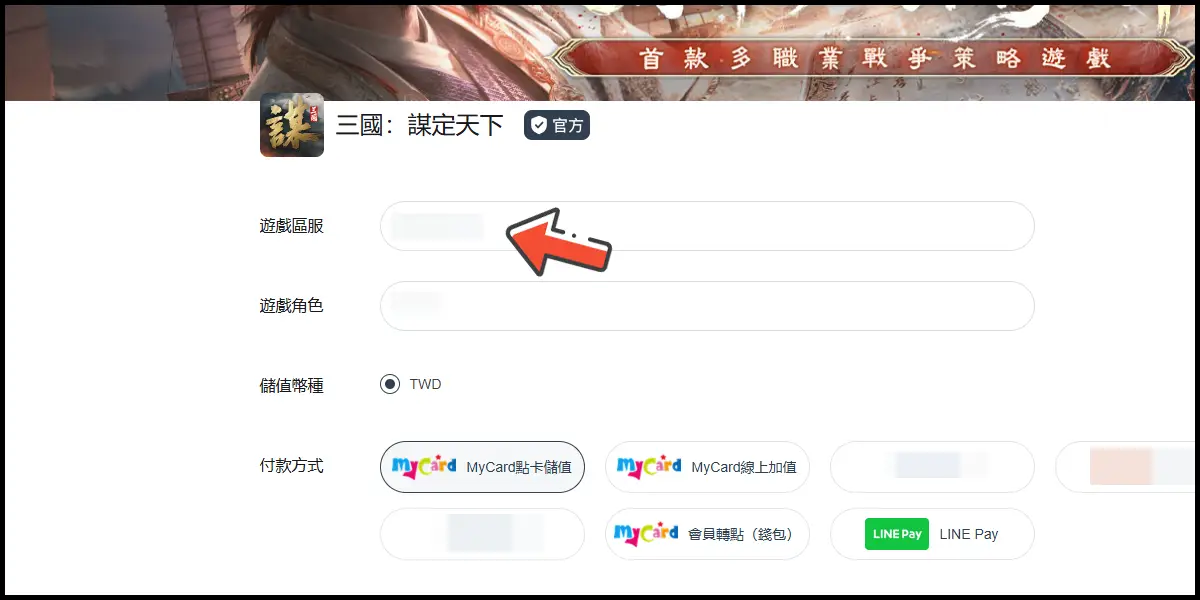Click the 三國:謀定天下 game app icon
Screen dimensions: 1200x600
(x=291, y=125)
